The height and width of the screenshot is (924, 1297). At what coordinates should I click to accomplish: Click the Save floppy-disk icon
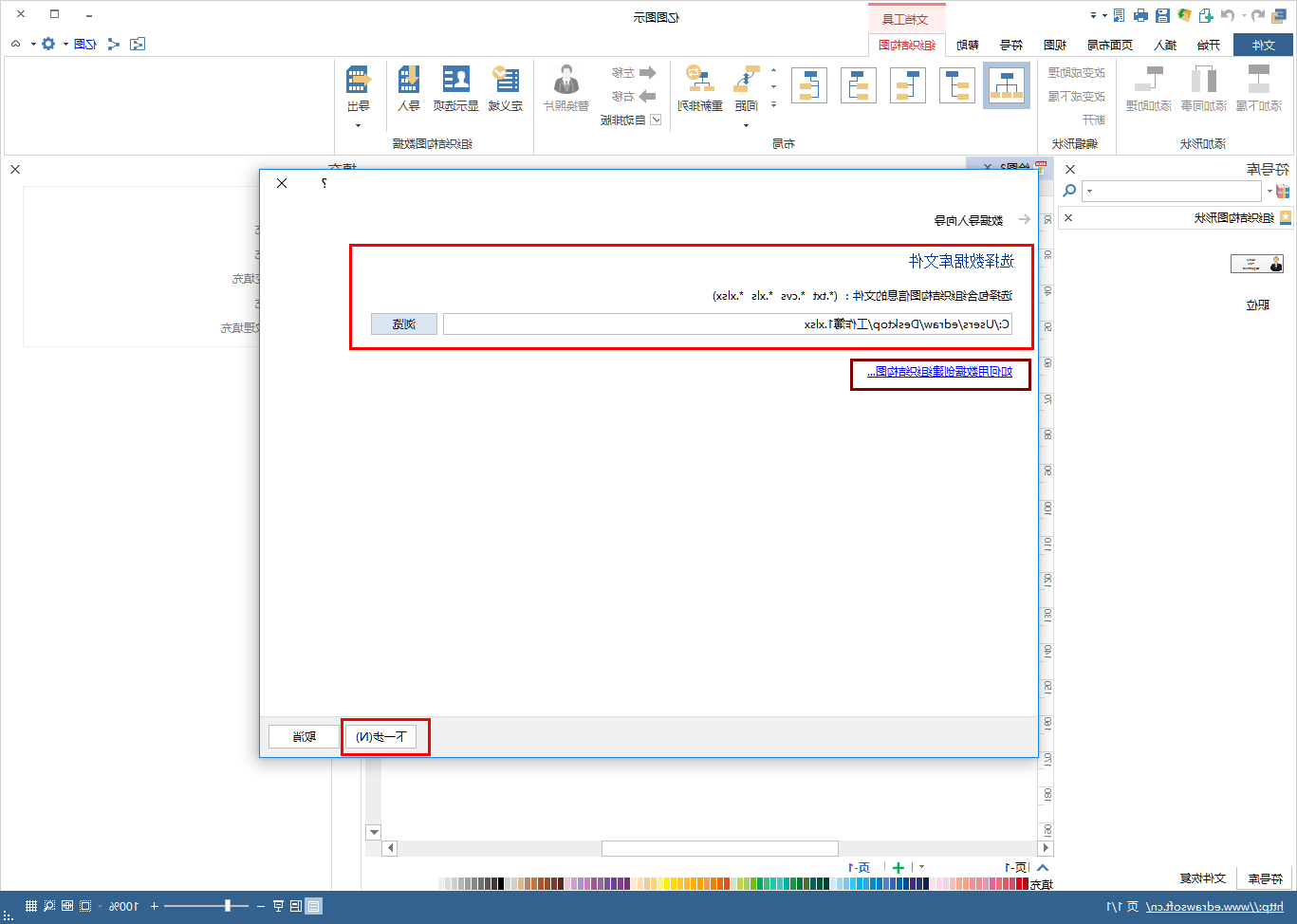[1162, 15]
